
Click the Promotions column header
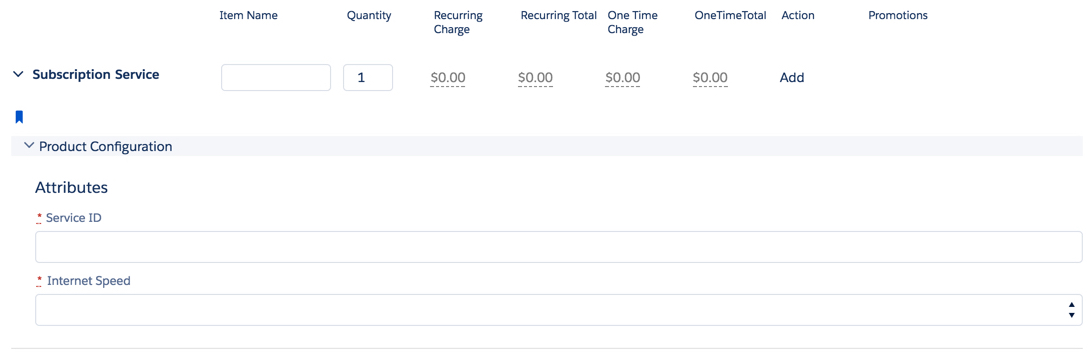[x=898, y=15]
